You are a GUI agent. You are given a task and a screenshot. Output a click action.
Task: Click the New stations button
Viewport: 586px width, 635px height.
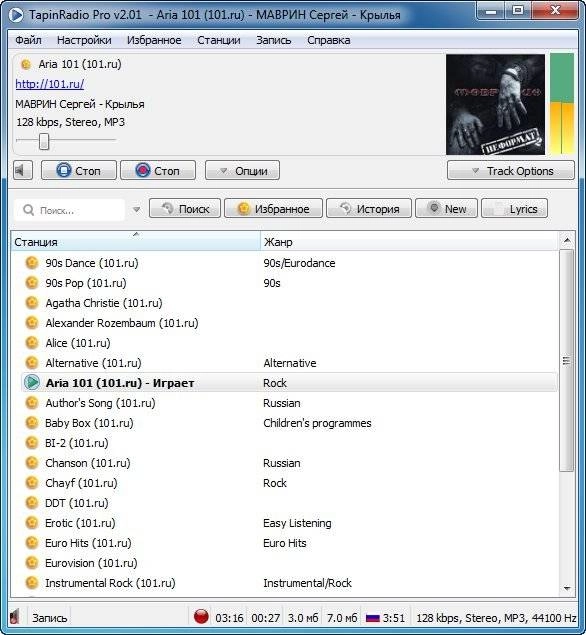[446, 209]
